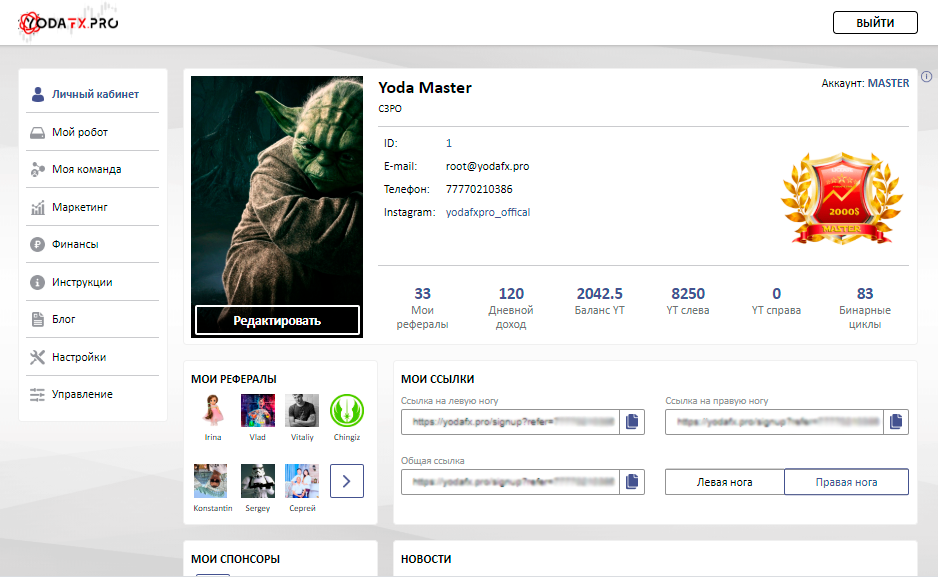Click the 120 Дневной доход stat
This screenshot has height=577, width=938.
pos(511,309)
